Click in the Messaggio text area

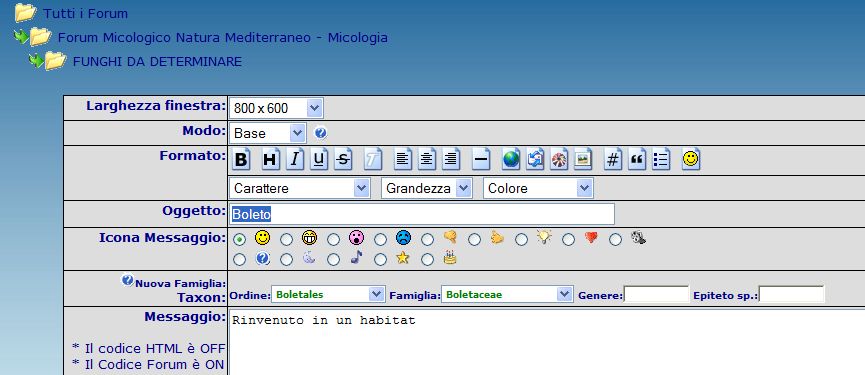tap(546, 342)
